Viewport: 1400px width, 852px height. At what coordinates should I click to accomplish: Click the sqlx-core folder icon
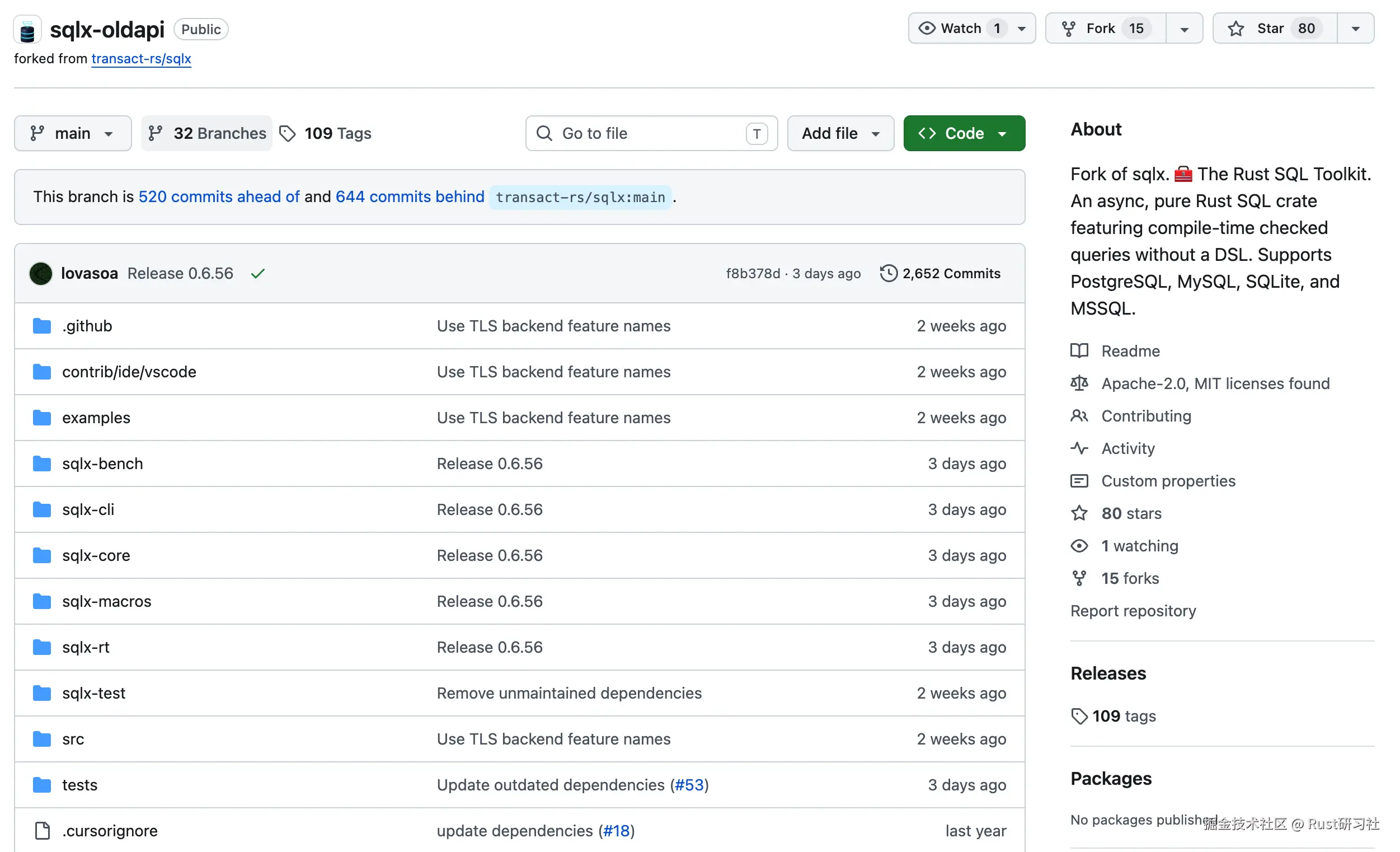tap(41, 556)
